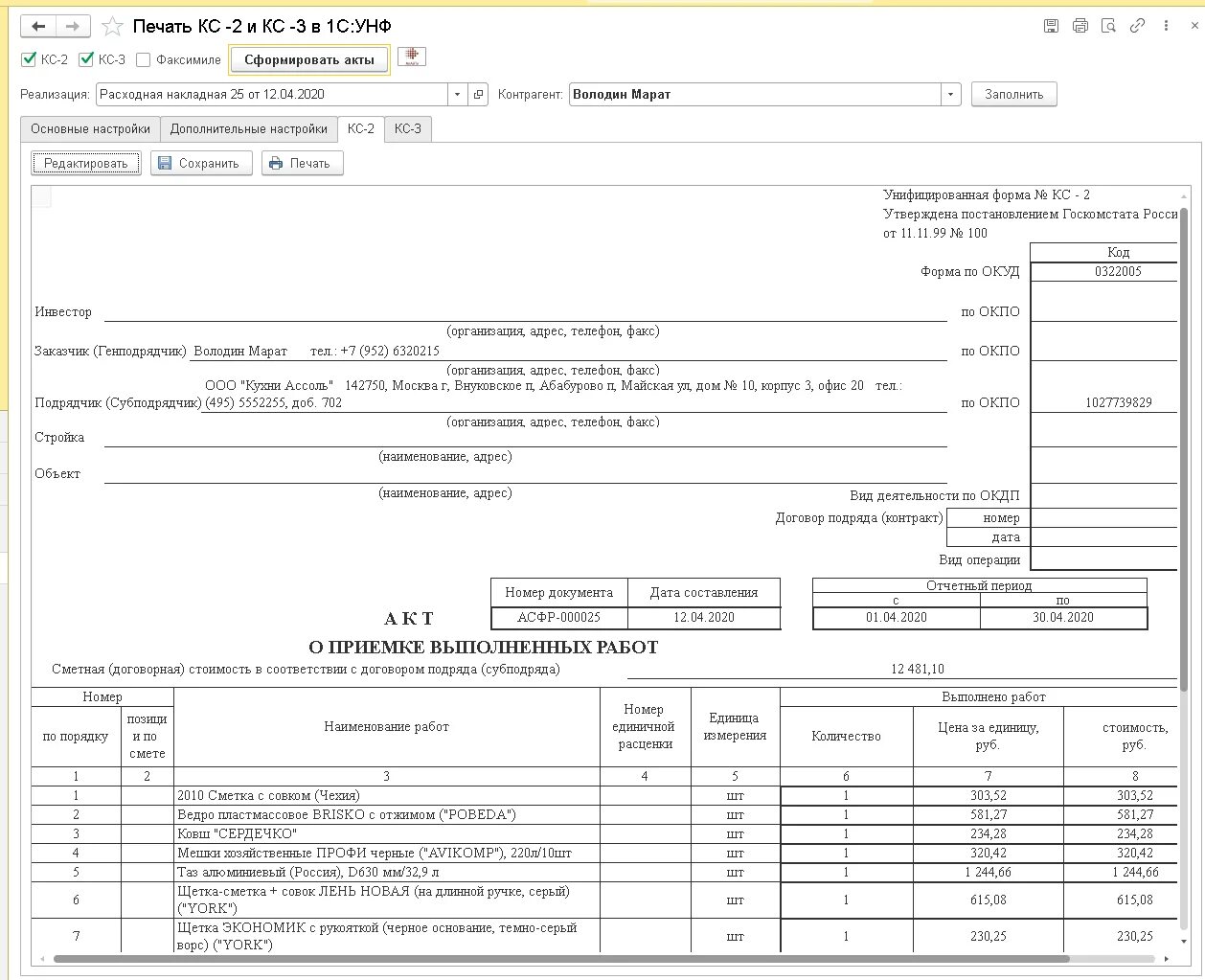The image size is (1205, 980).
Task: Select period end cell 30.04.2020
Action: 1063,617
